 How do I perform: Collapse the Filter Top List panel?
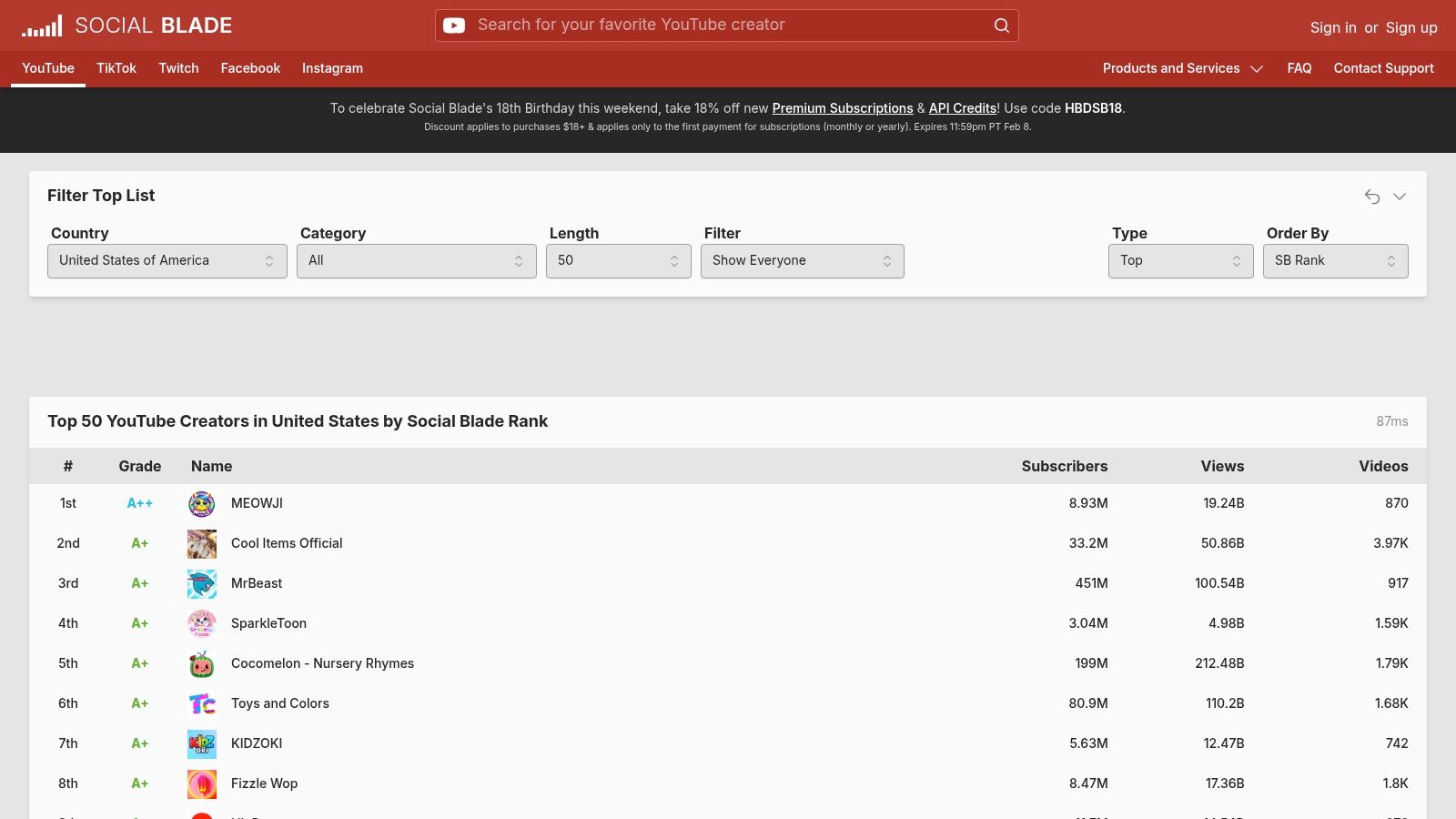[1400, 197]
